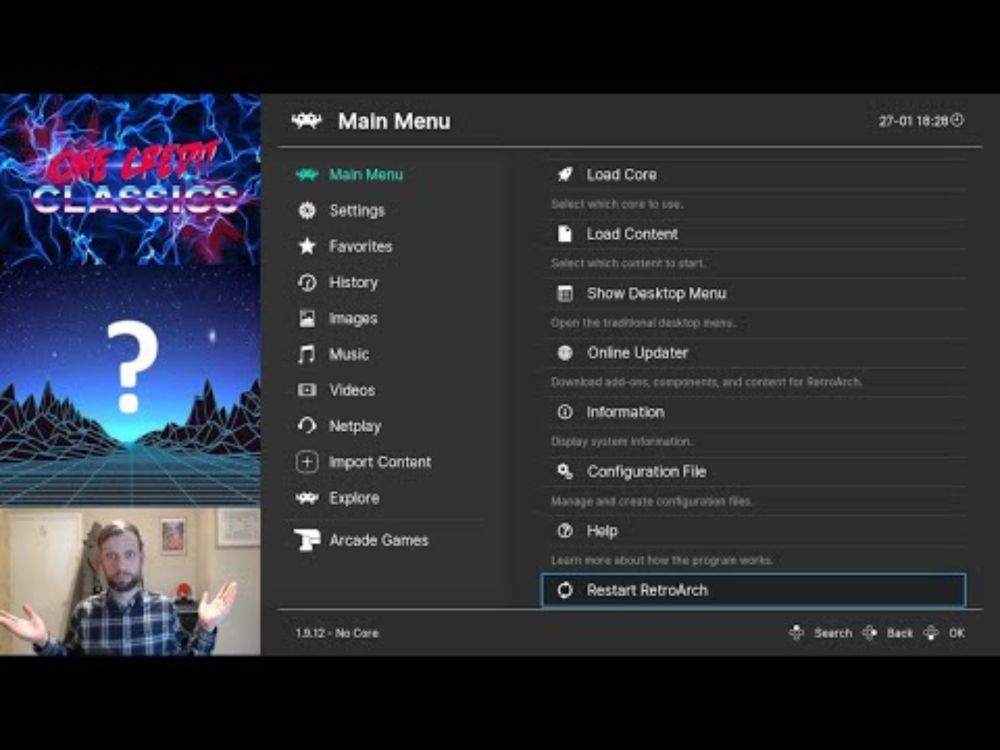Click 'Manage and create configuration files.' description

[x=651, y=501]
